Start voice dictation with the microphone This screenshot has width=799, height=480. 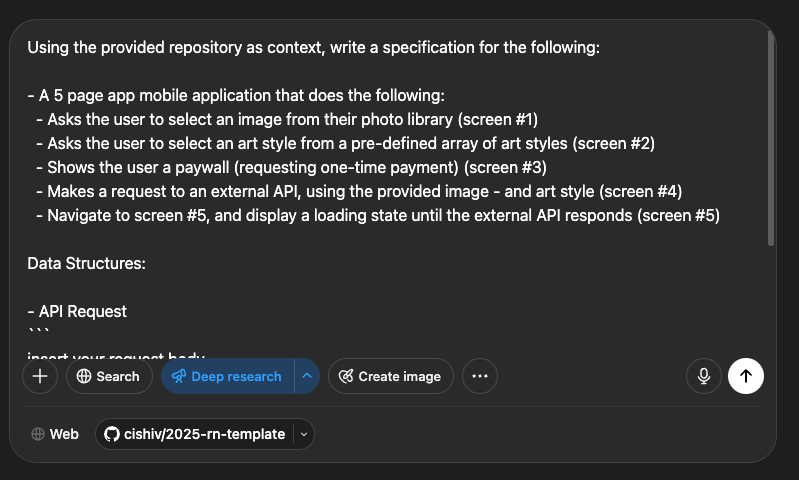704,376
